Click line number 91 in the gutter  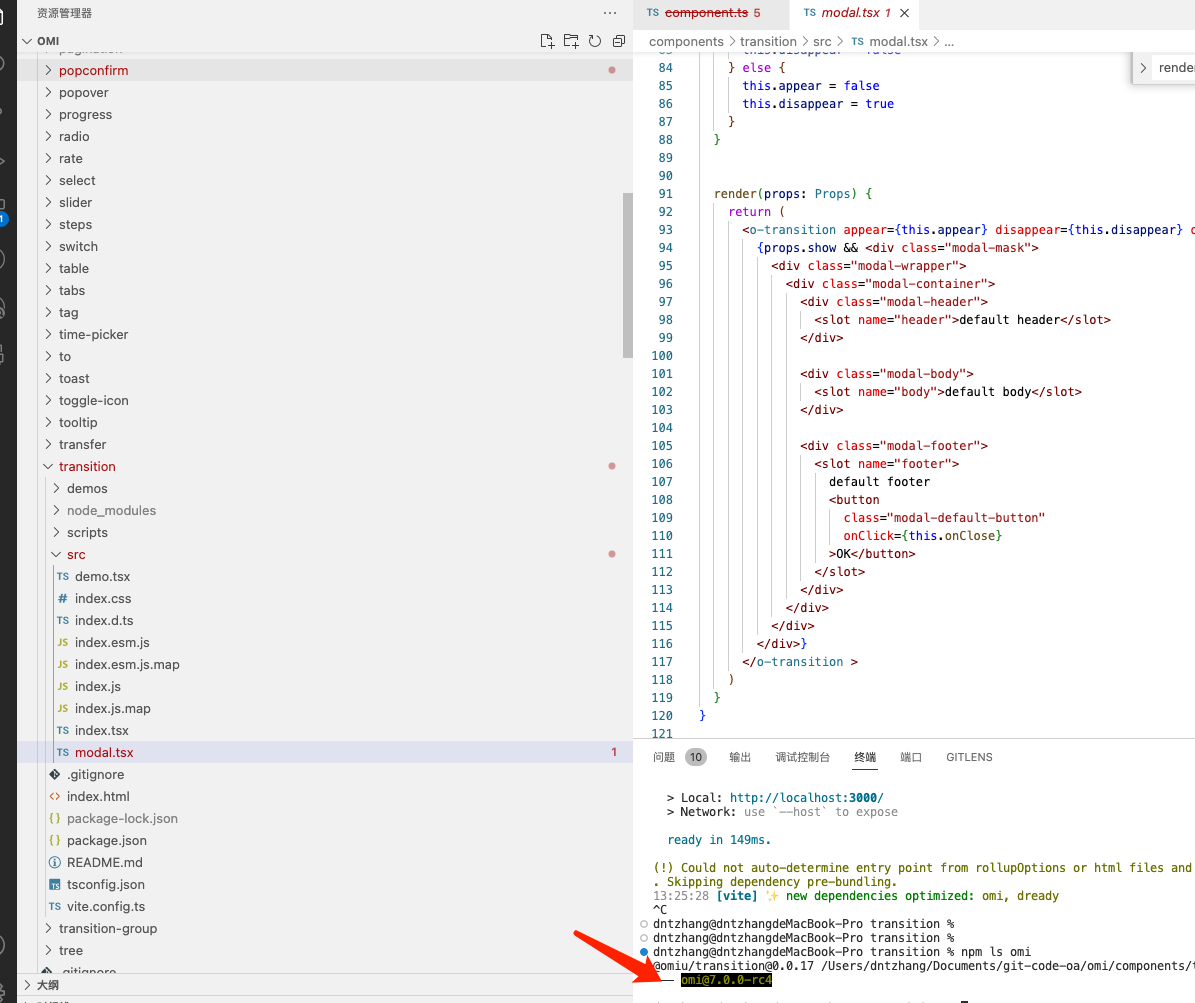pyautogui.click(x=665, y=194)
